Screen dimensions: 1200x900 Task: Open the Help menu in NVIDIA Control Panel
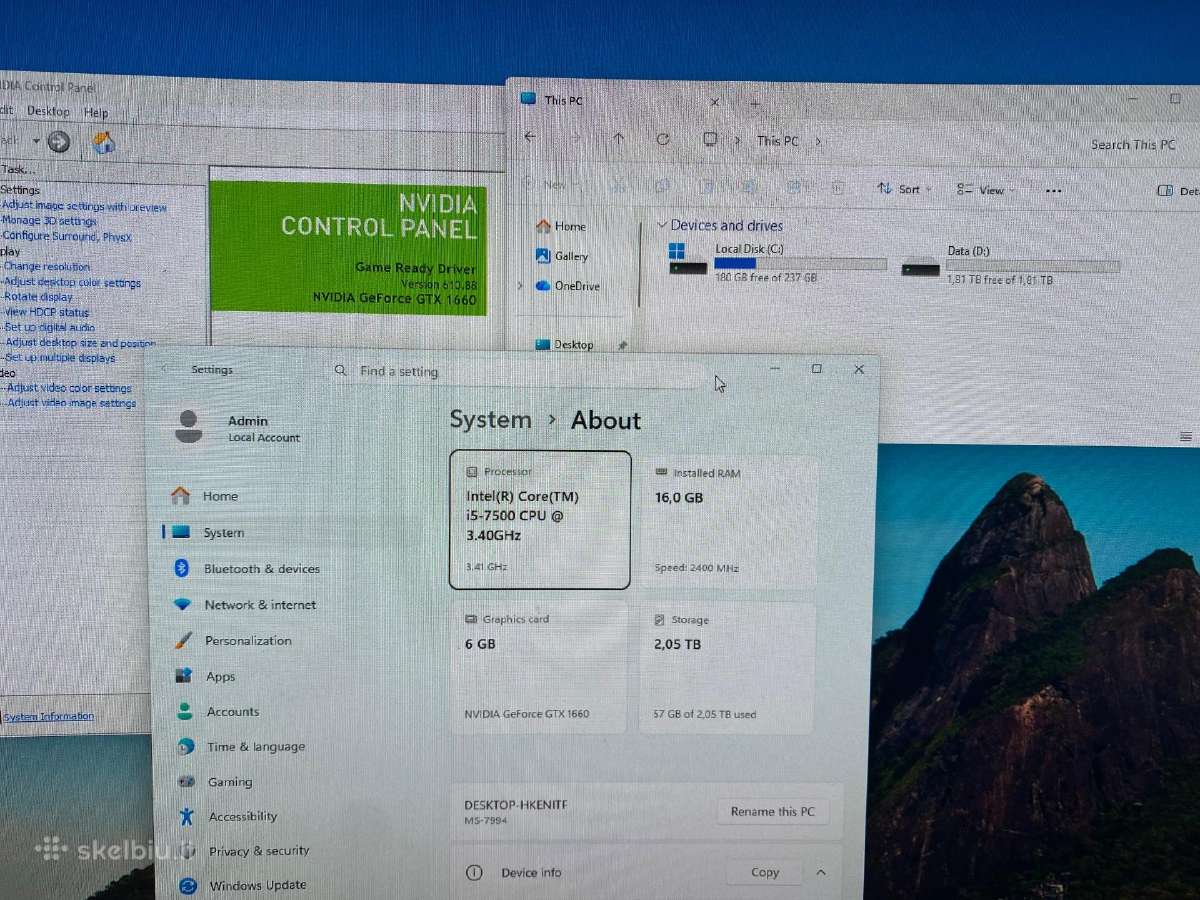tap(96, 113)
